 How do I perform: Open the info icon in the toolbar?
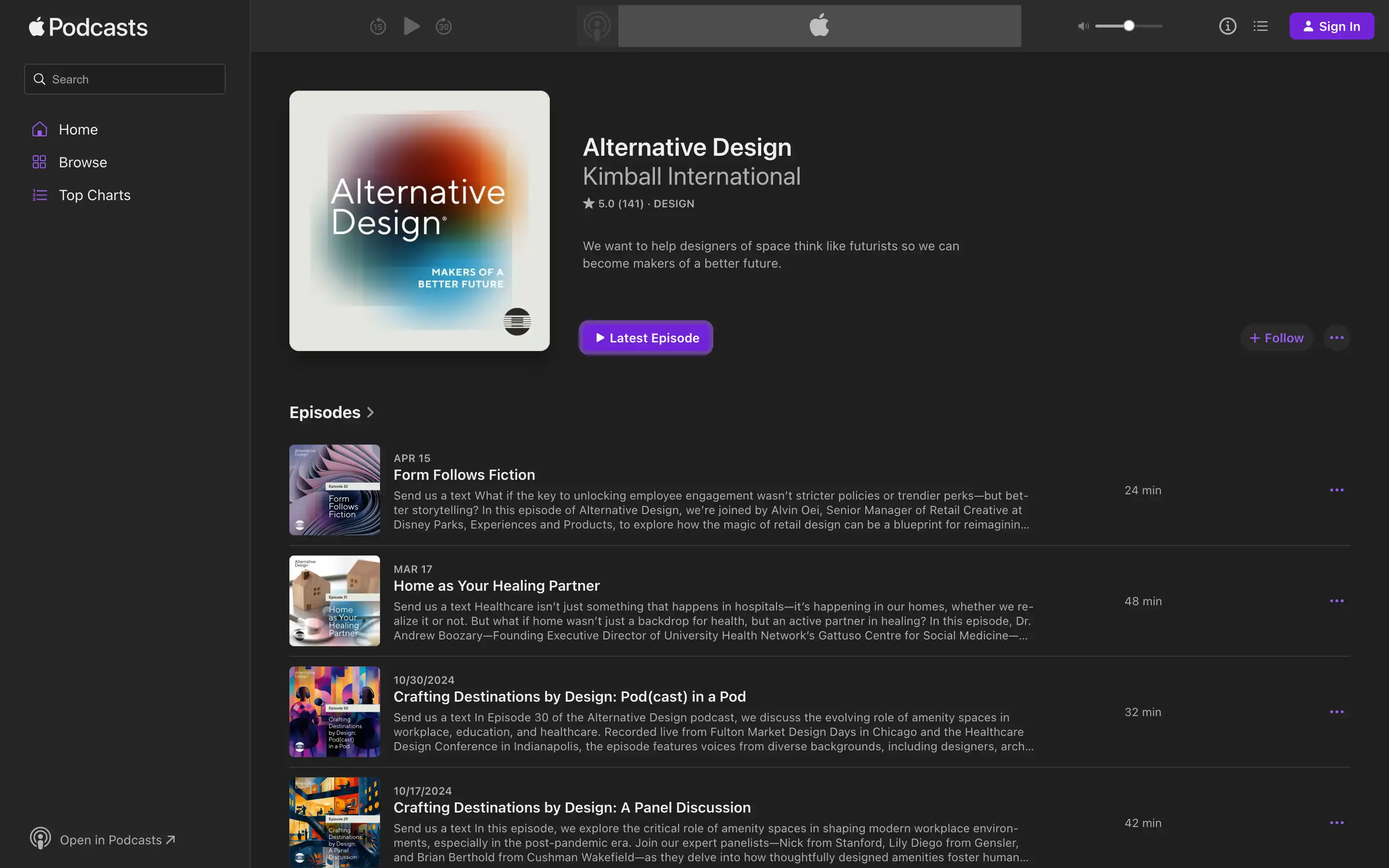point(1227,27)
